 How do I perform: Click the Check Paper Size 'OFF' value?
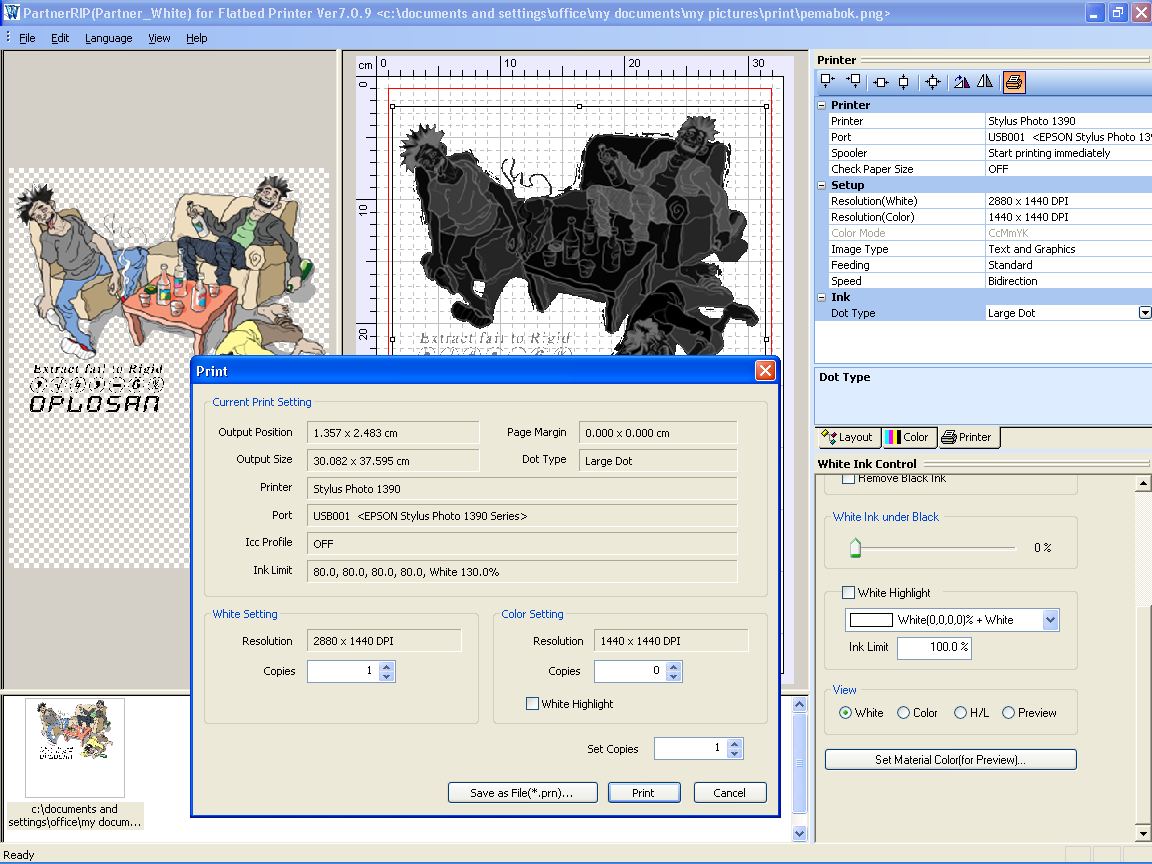point(1068,169)
